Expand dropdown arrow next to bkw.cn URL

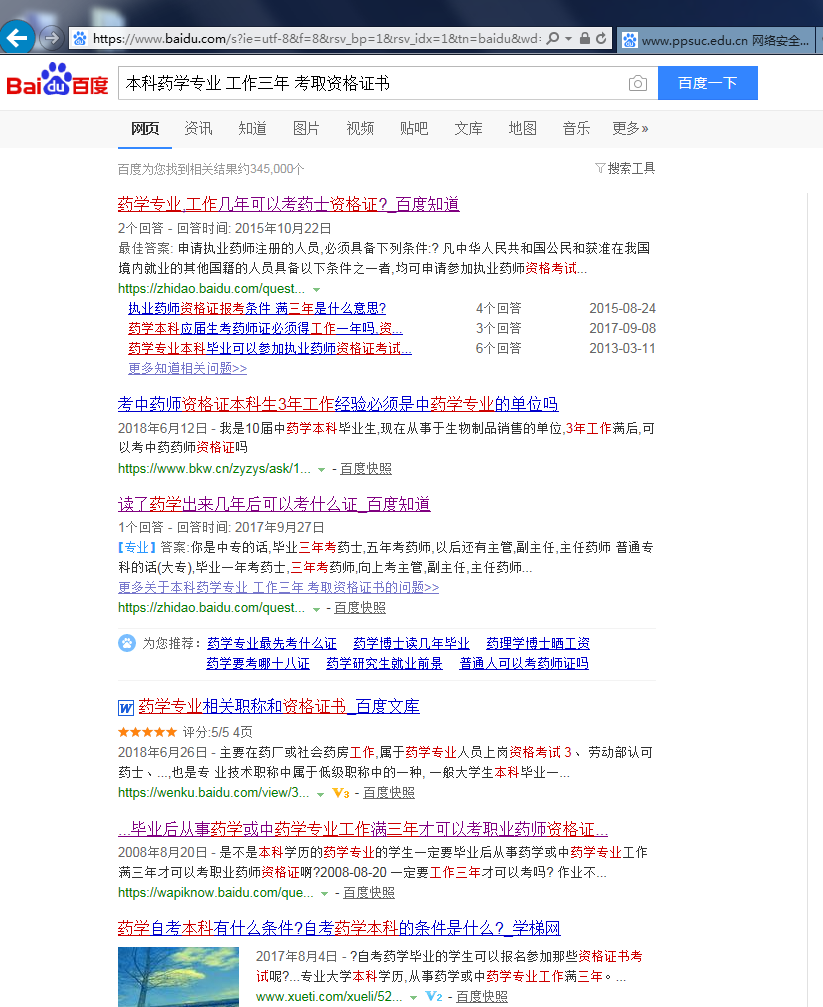pos(321,469)
